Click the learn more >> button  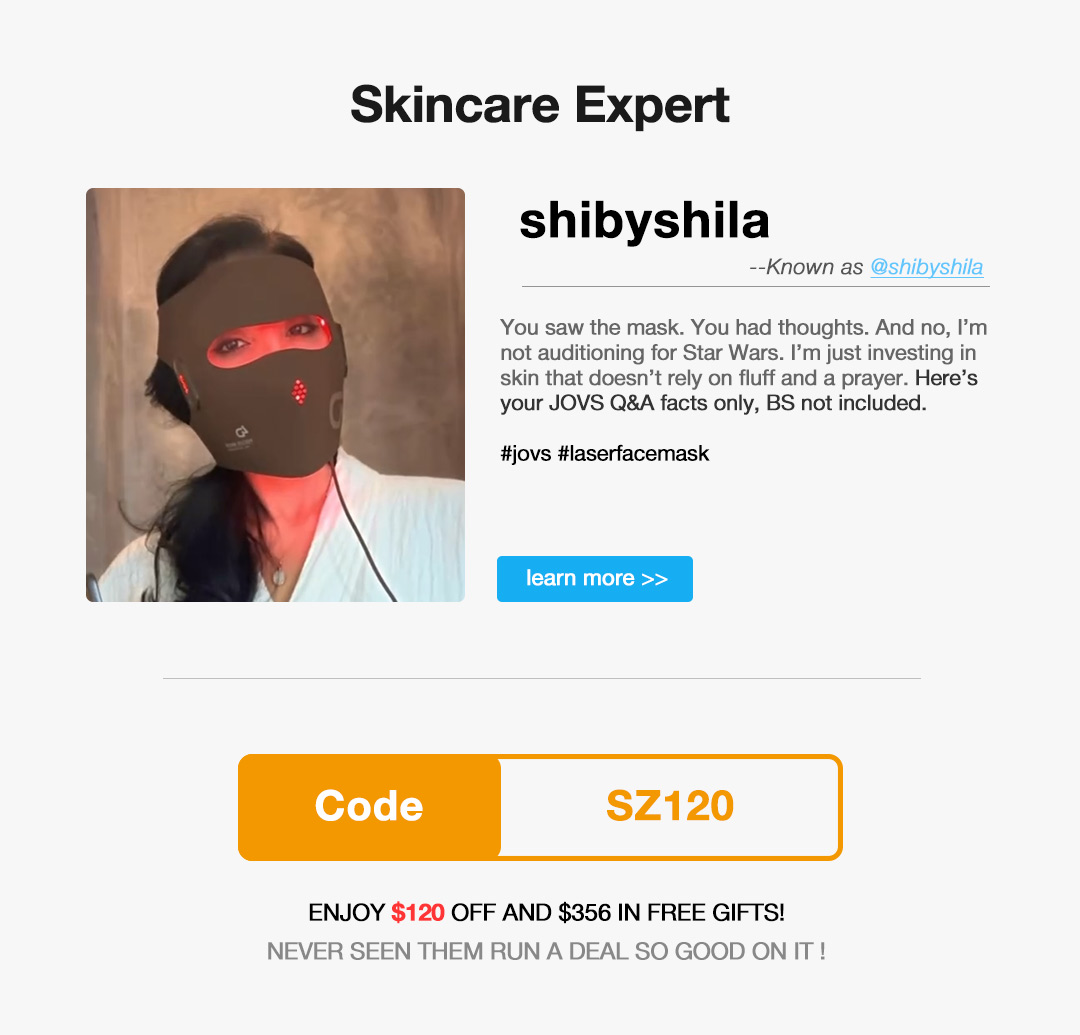coord(594,578)
